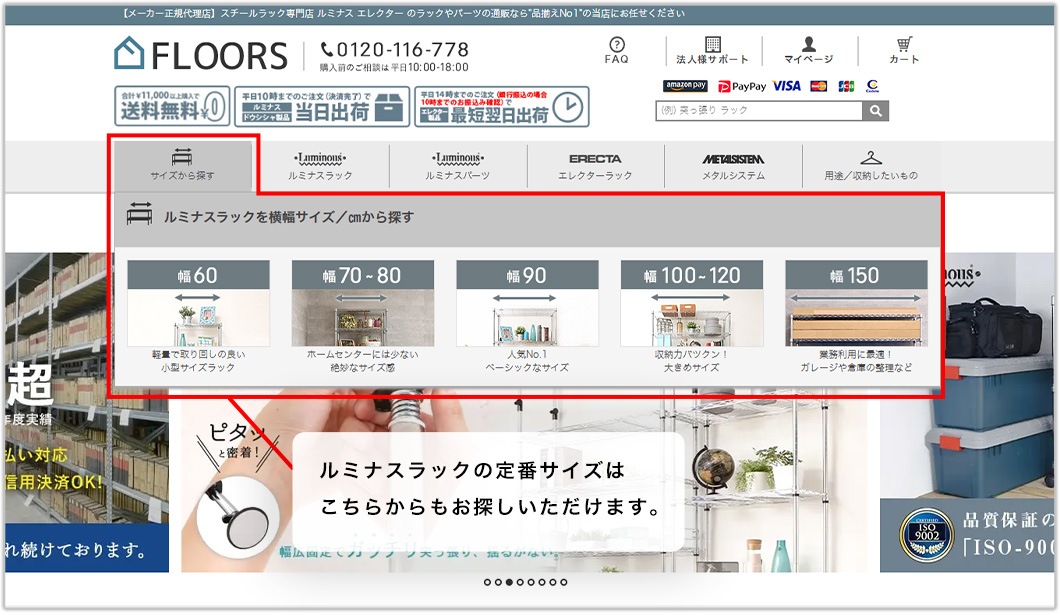Screen dimensions: 1060x615
Task: Choose the 幅90 rack size card
Action: [527, 317]
